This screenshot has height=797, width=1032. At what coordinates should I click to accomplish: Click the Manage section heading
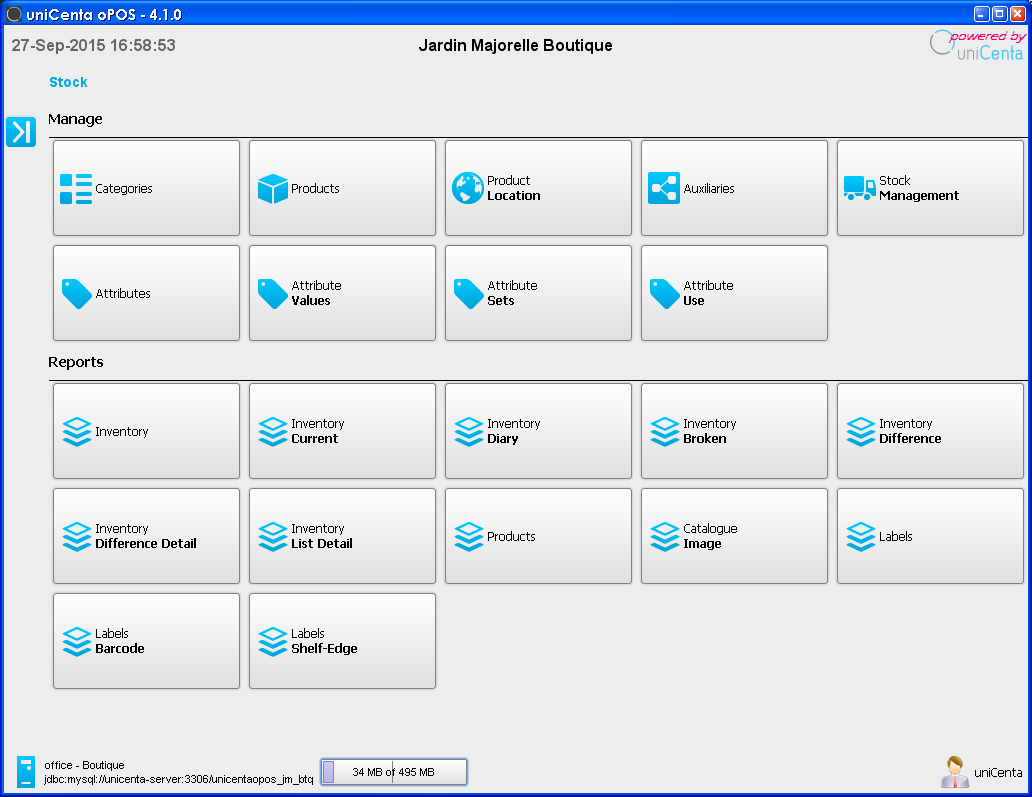(75, 119)
